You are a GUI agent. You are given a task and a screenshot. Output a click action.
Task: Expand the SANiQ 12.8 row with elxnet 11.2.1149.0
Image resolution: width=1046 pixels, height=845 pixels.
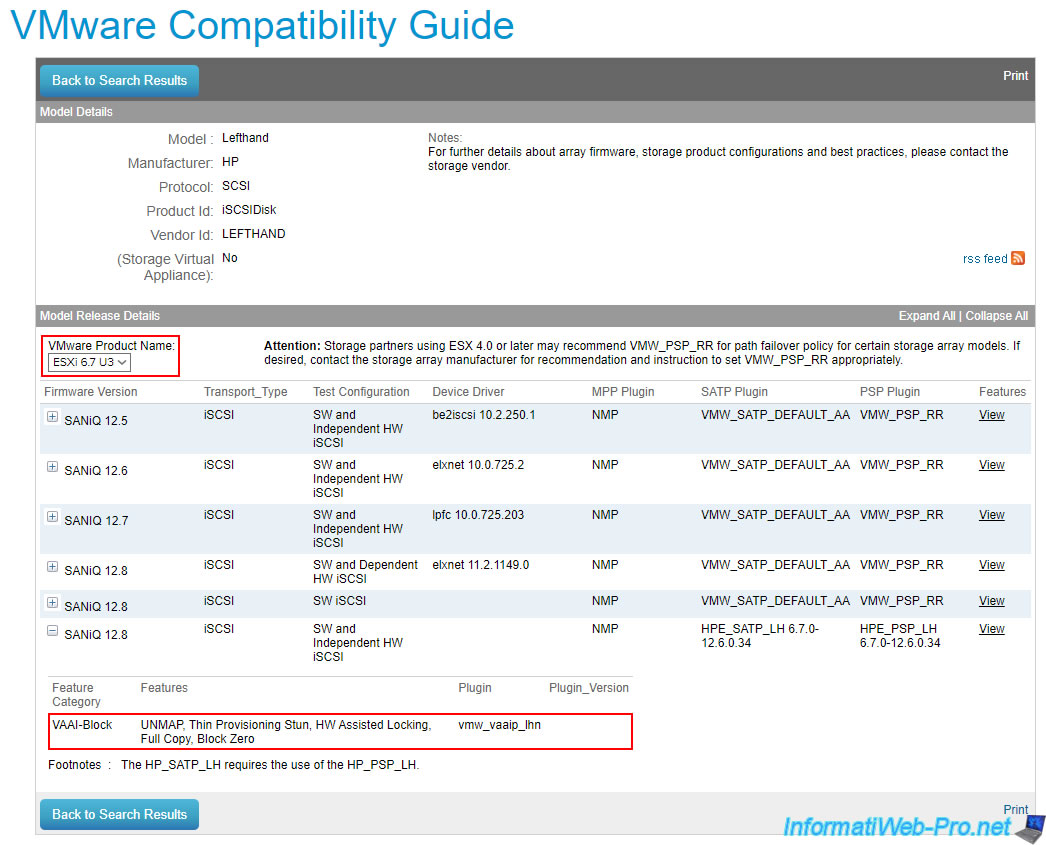coord(52,567)
